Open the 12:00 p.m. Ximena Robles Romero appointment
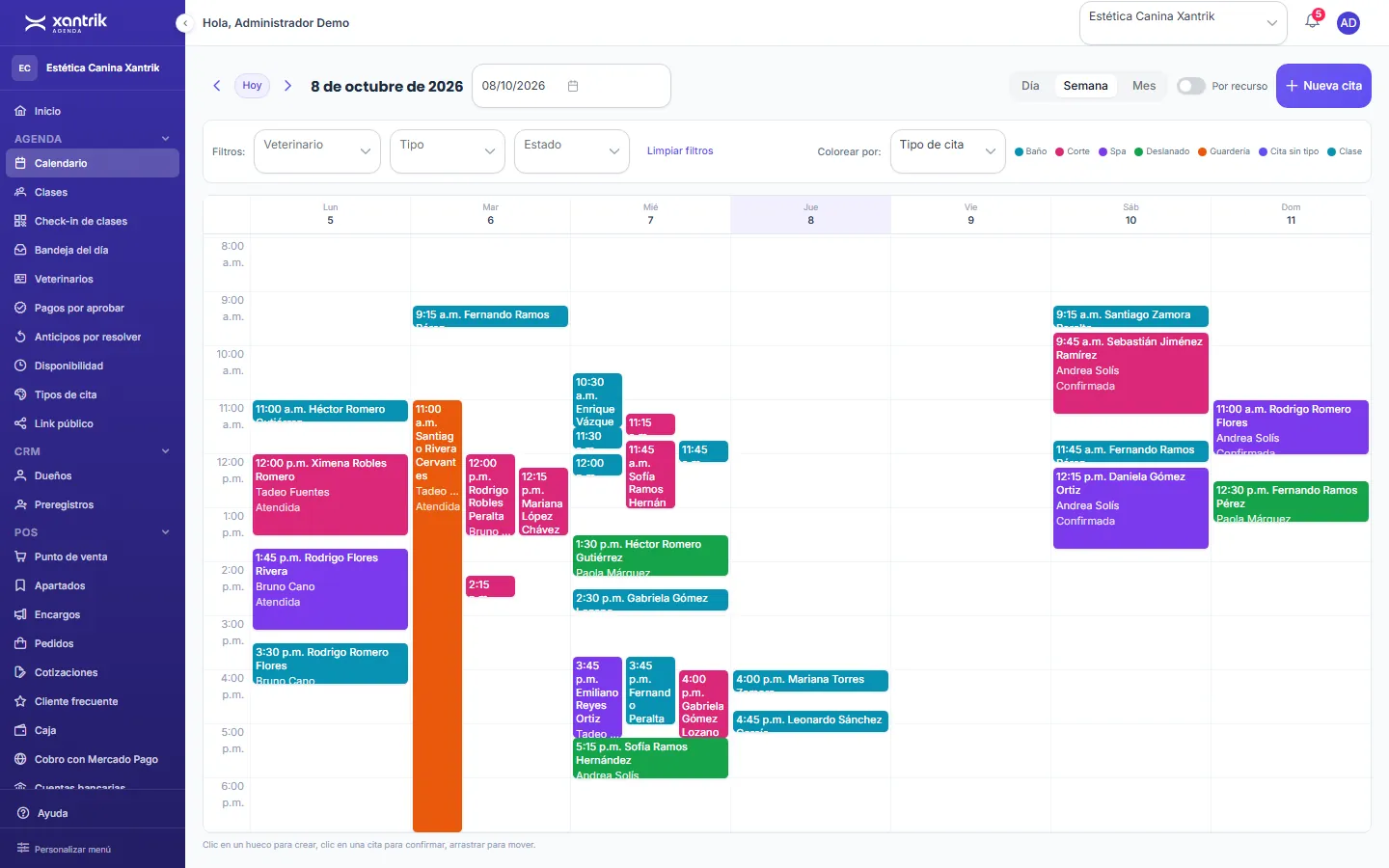 pos(330,495)
